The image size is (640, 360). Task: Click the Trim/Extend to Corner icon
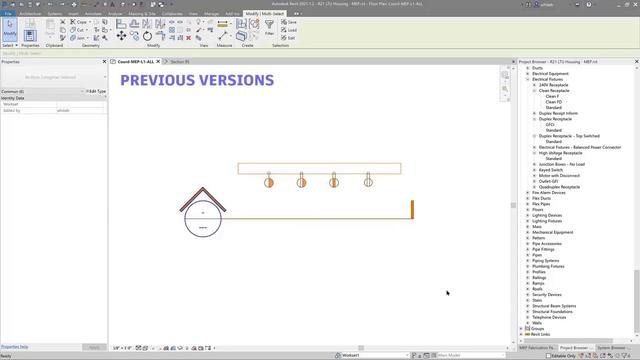(x=160, y=36)
